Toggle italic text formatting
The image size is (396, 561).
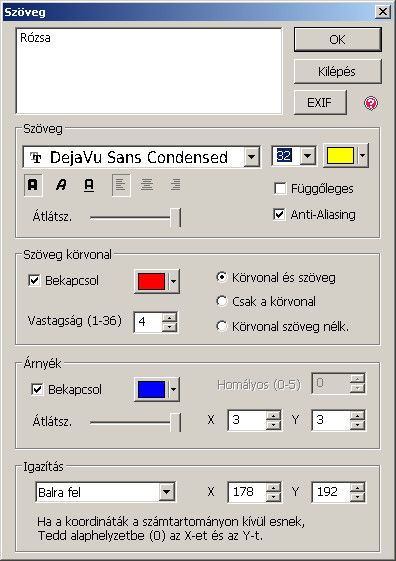pos(61,185)
